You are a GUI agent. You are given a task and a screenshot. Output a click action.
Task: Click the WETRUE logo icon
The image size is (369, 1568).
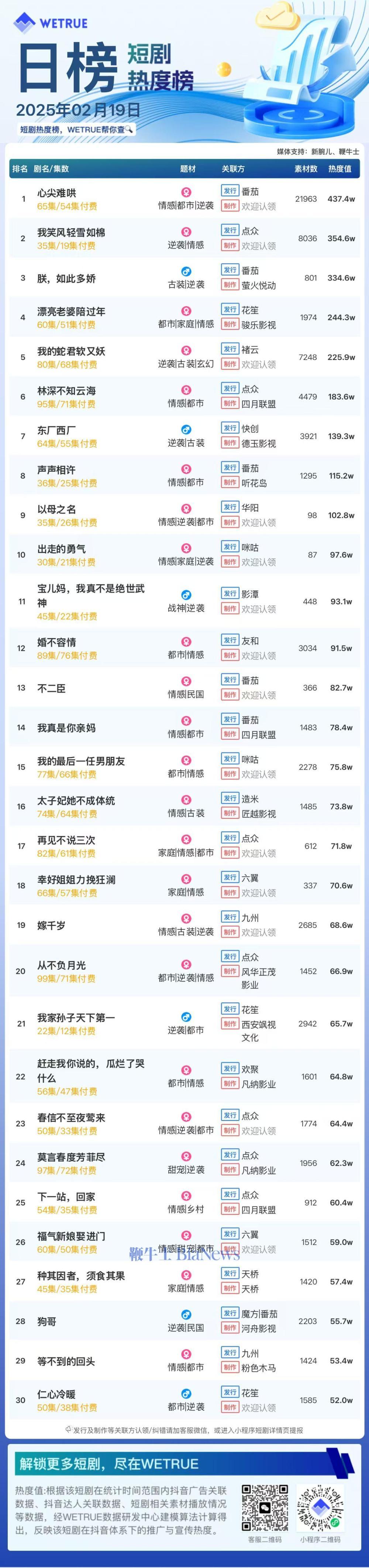coord(24,23)
